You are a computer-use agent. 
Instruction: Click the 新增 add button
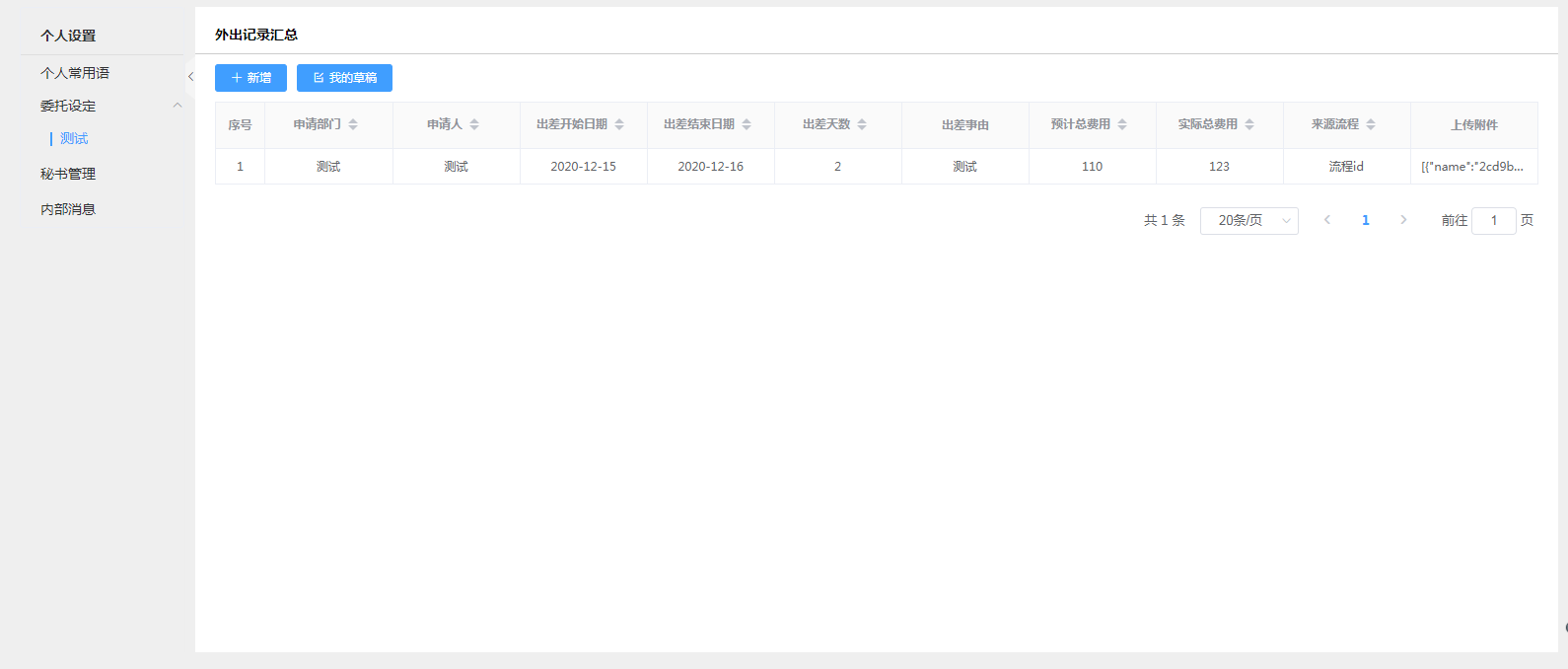coord(250,78)
